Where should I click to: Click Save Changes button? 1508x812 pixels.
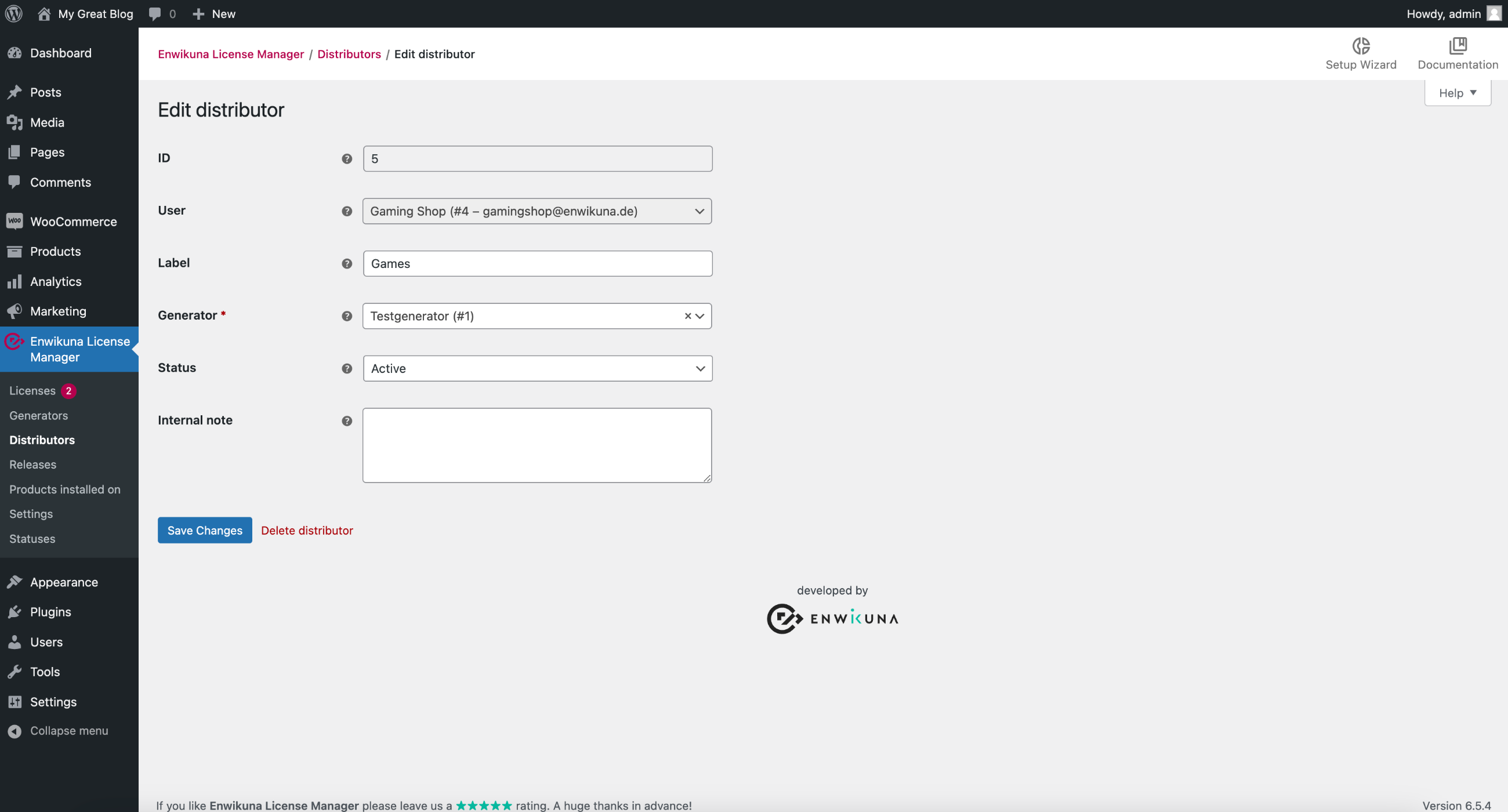coord(204,530)
